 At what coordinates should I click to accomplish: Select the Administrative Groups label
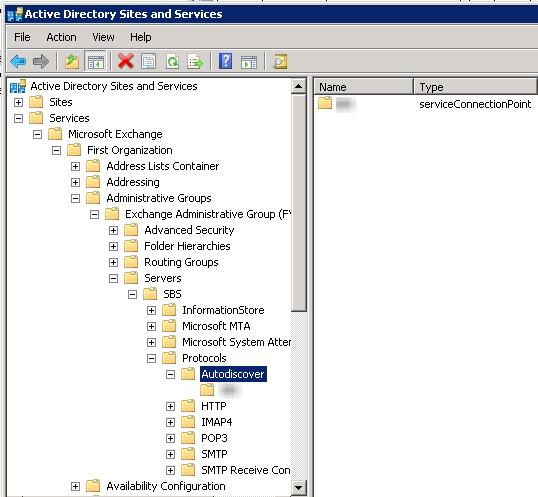(159, 198)
